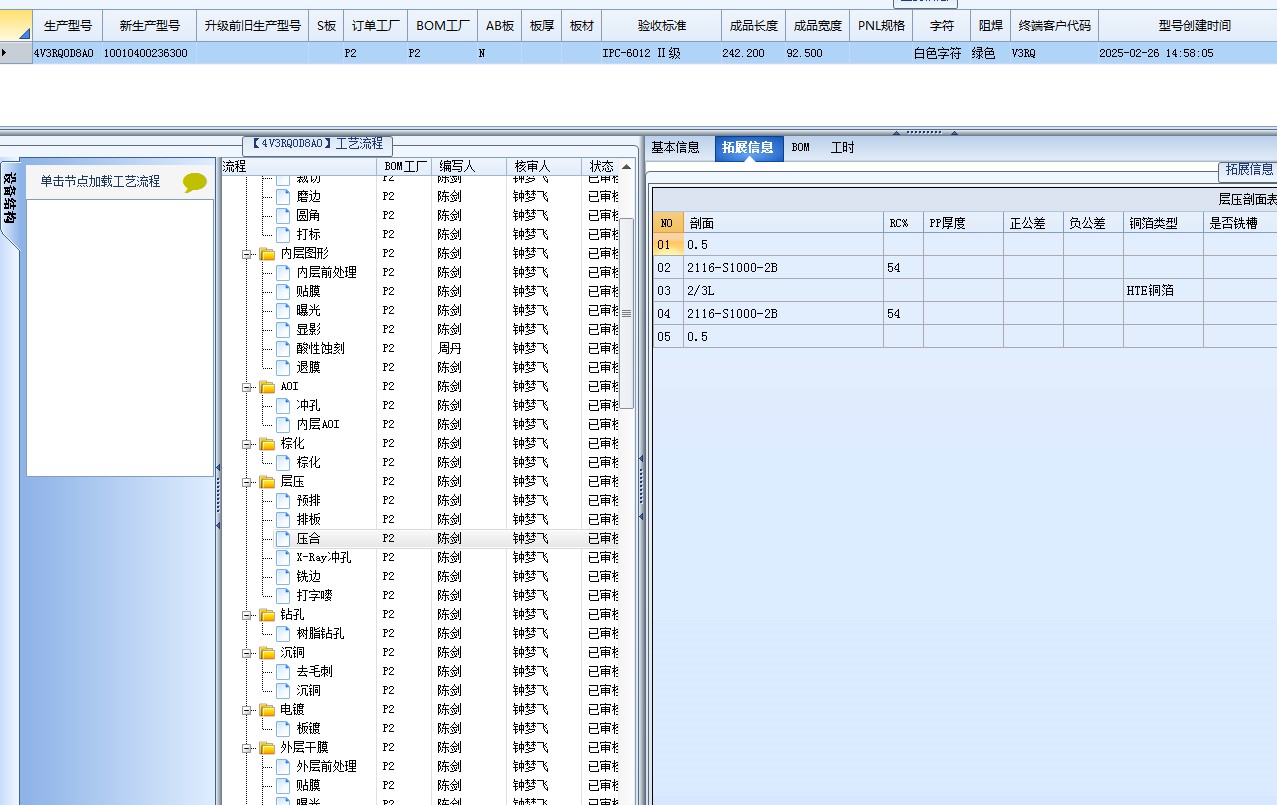Click the document icon of 酸性蚀刻
The image size is (1277, 805).
[x=283, y=348]
